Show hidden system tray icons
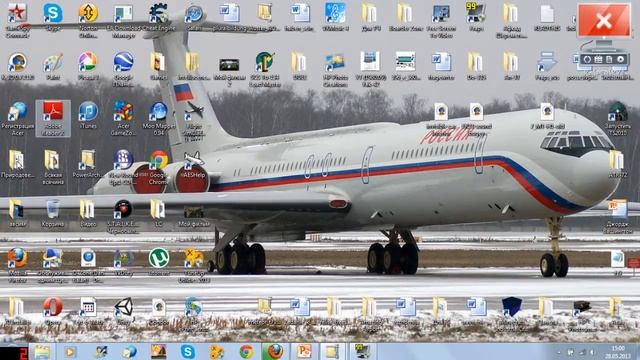The width and height of the screenshot is (640, 360). point(559,352)
